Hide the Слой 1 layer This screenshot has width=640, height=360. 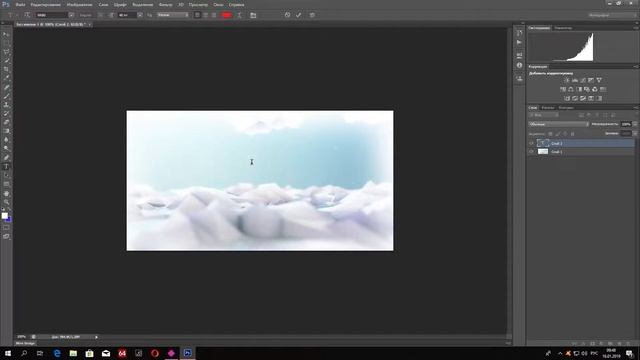pyautogui.click(x=531, y=151)
